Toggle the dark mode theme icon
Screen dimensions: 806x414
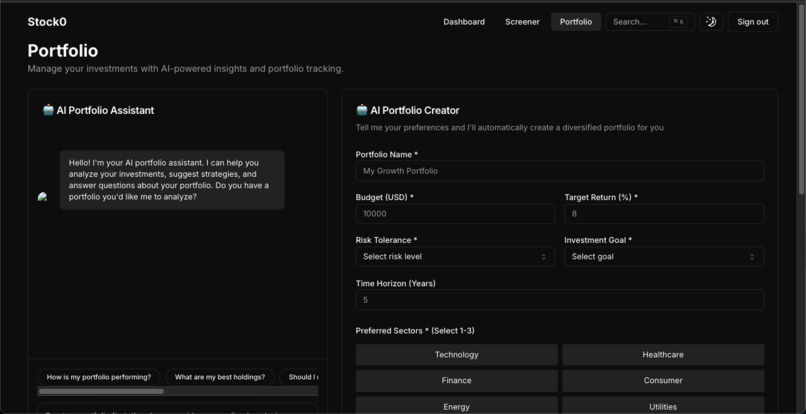711,22
